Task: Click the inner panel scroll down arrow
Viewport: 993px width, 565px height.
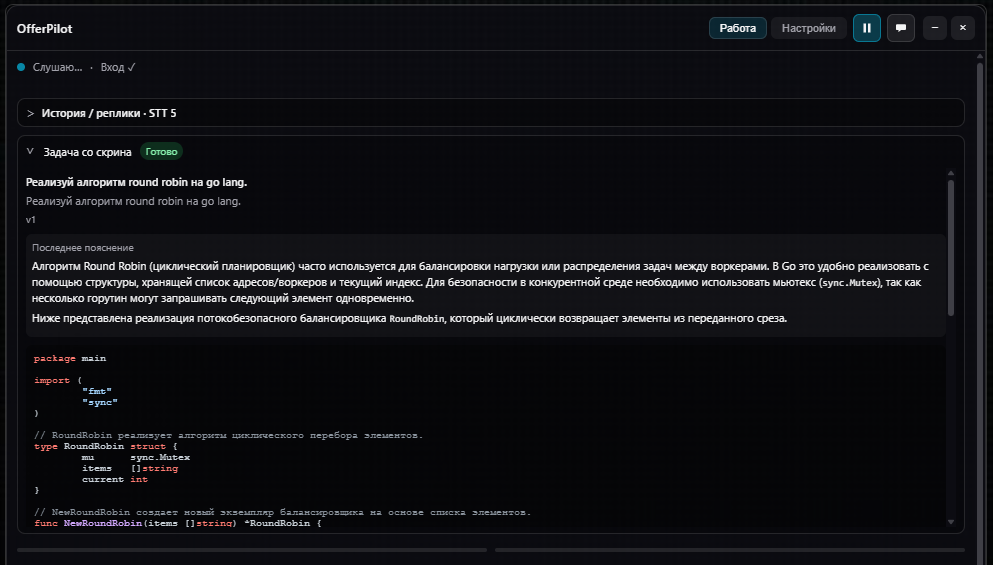Action: point(951,522)
